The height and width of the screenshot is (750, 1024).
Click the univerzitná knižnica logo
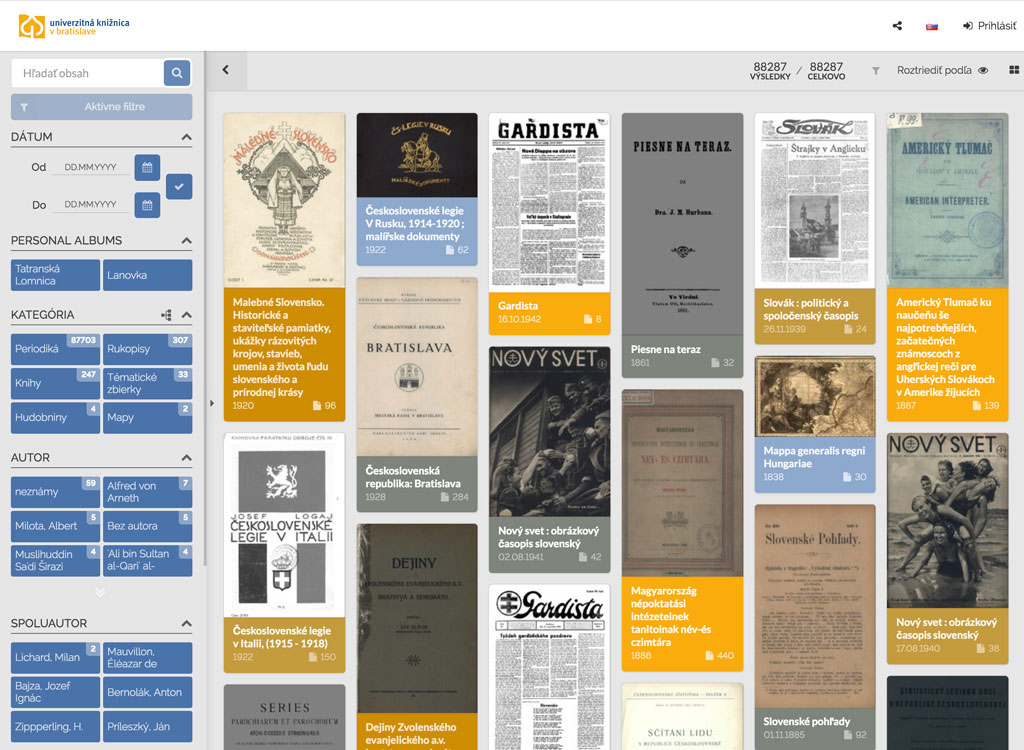coord(74,26)
